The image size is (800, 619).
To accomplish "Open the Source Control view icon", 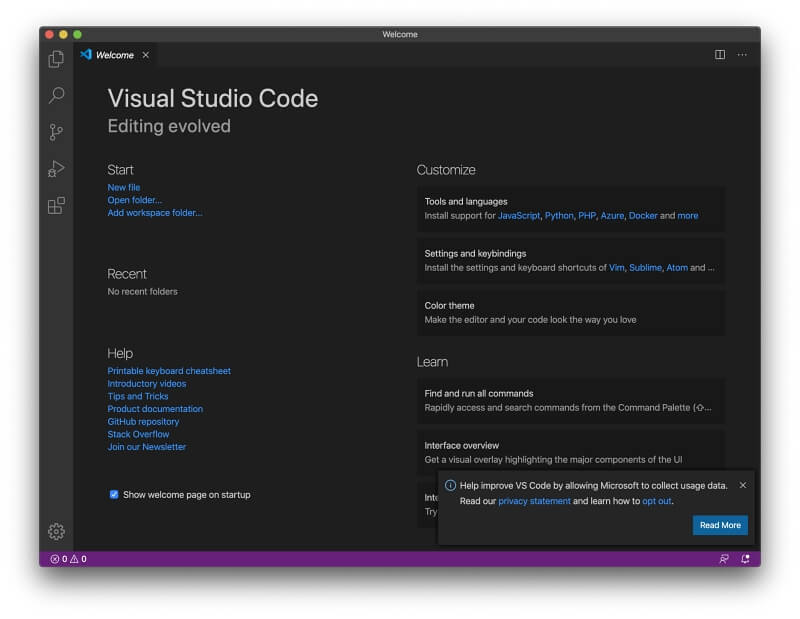I will point(56,132).
